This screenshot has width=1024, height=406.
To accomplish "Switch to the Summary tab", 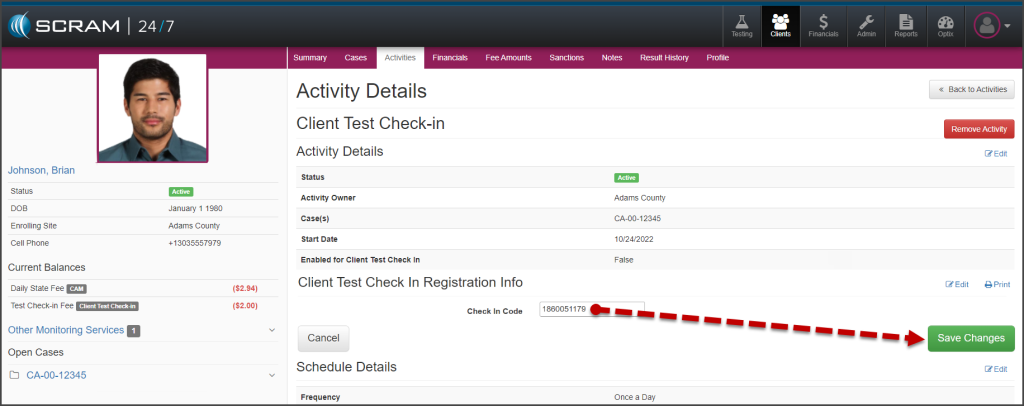I will click(x=310, y=58).
